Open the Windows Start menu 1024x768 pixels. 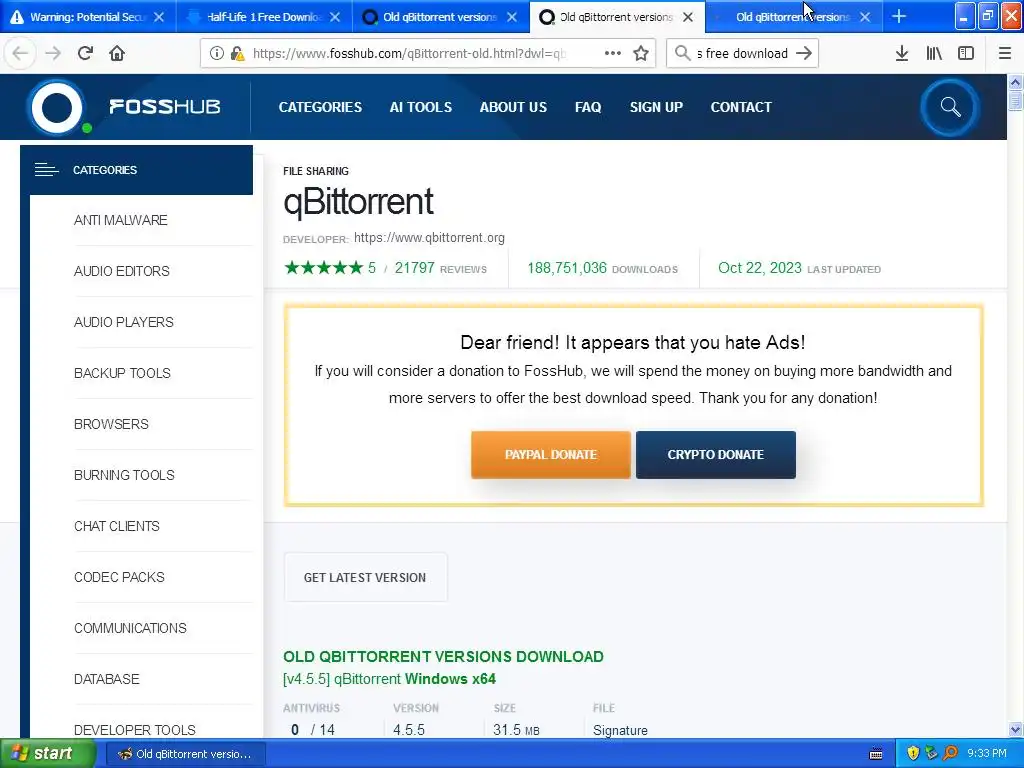tap(48, 753)
